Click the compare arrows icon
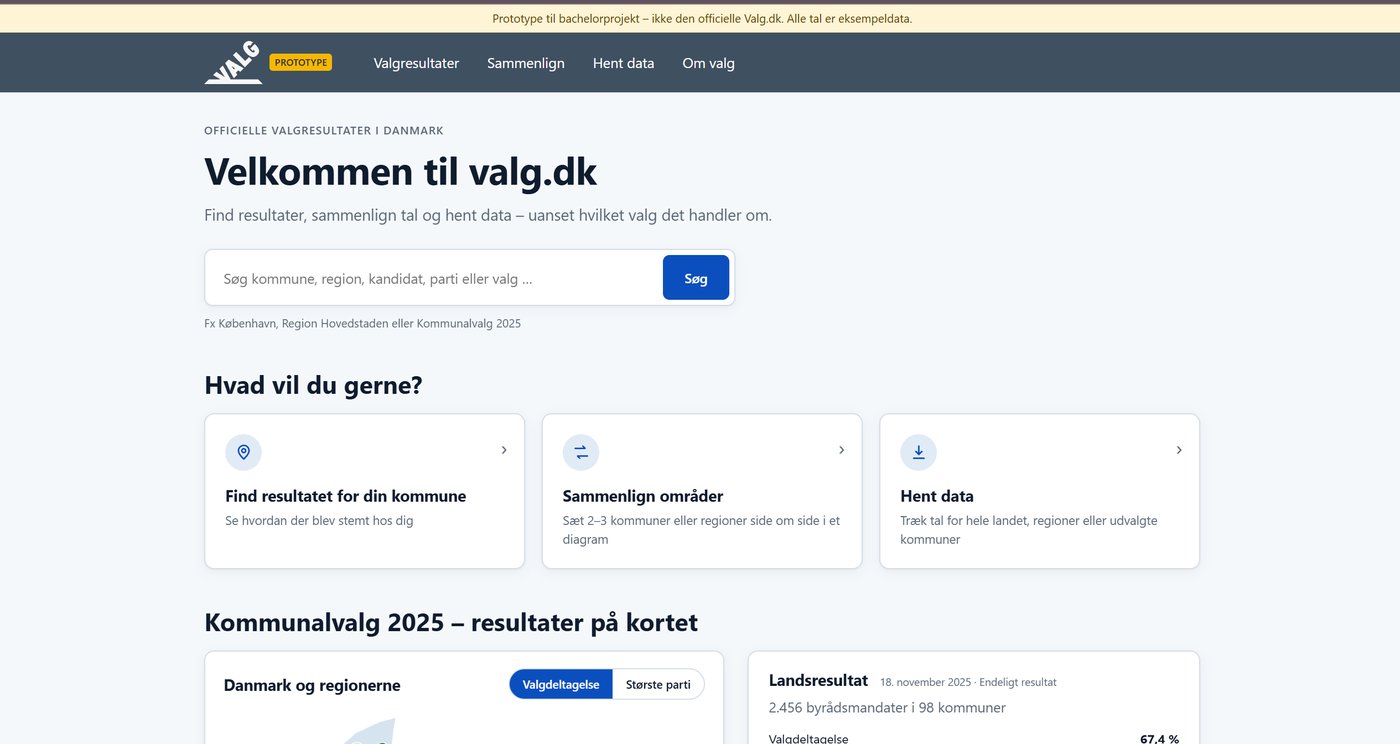The height and width of the screenshot is (744, 1400). [581, 452]
